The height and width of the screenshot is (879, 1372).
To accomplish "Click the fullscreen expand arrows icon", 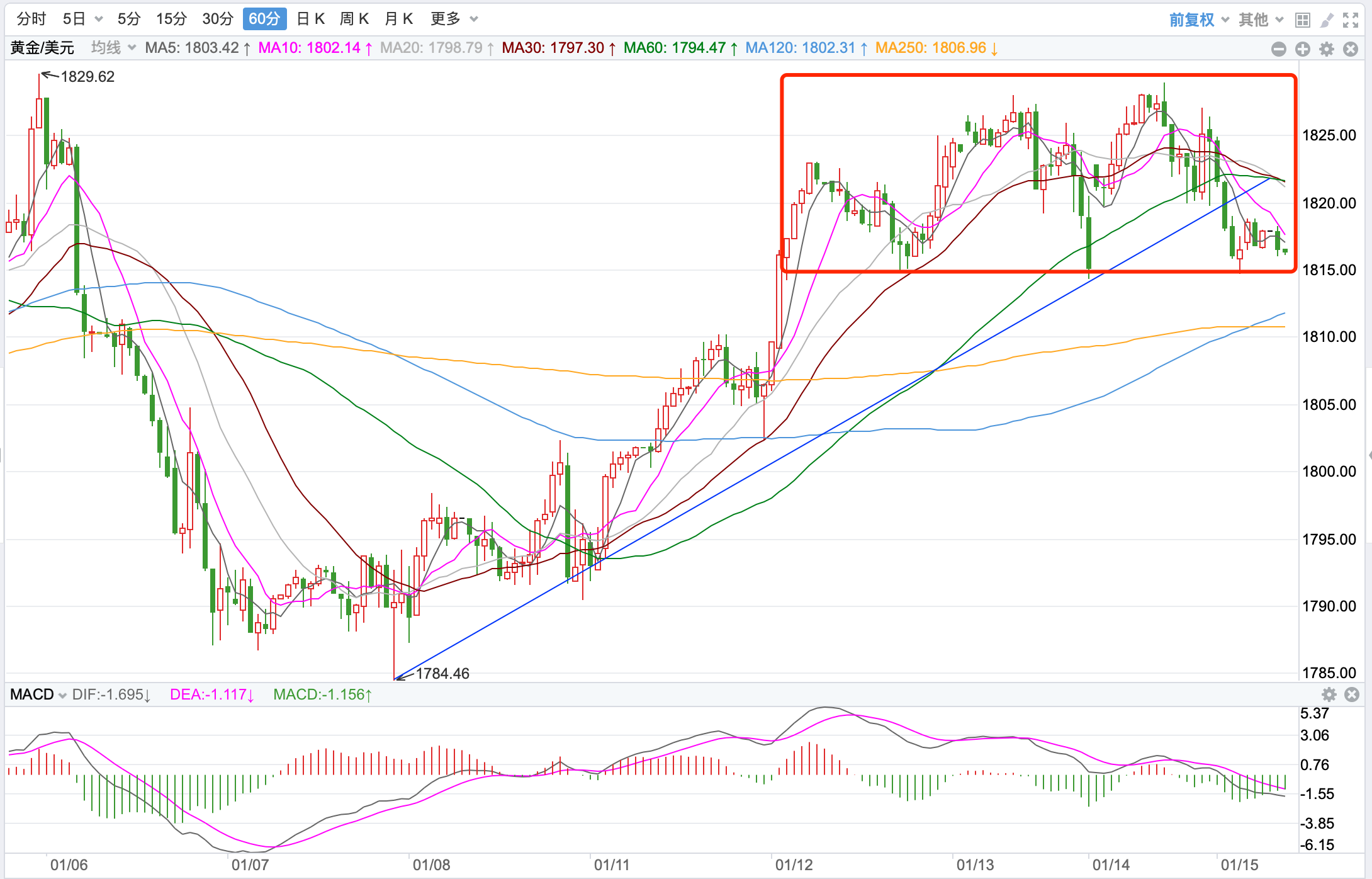I will [1350, 20].
